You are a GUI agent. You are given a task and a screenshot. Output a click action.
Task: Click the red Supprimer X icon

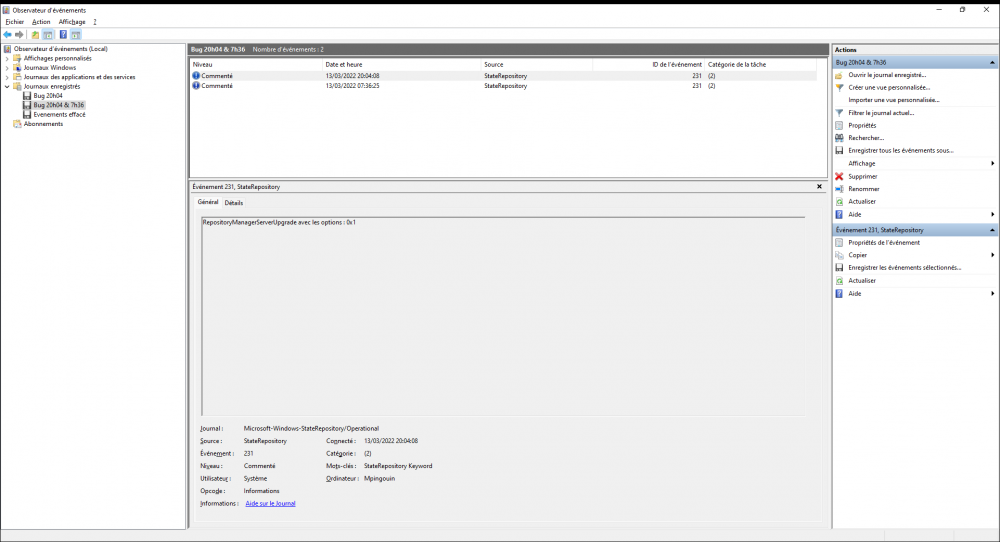[x=839, y=176]
